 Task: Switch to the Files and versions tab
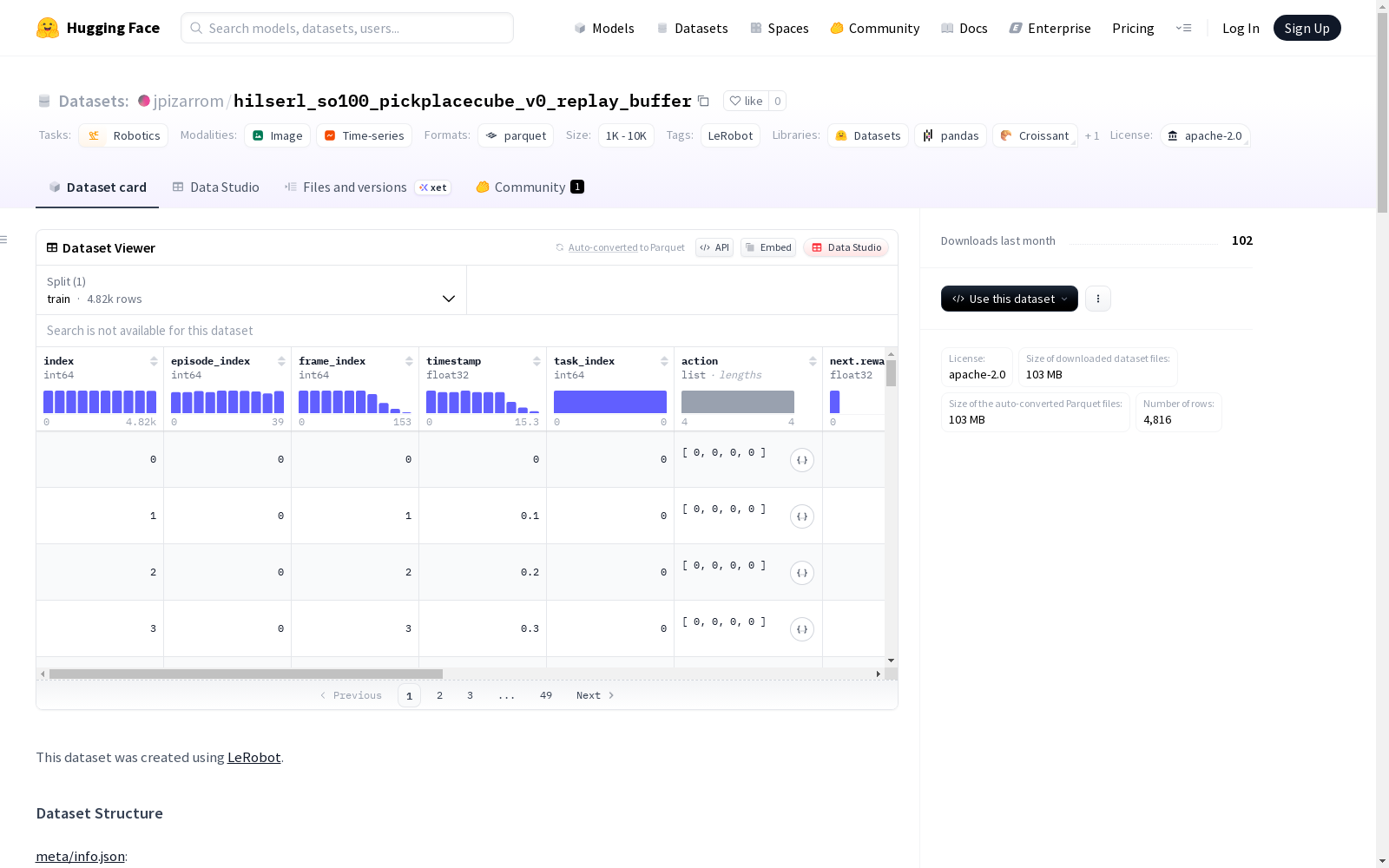[368, 187]
